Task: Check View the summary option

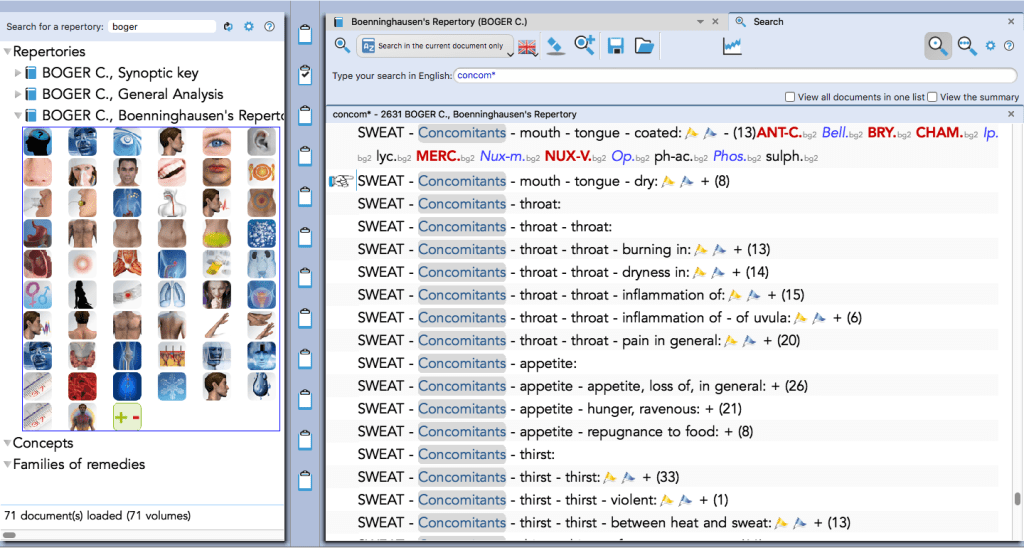Action: point(932,97)
